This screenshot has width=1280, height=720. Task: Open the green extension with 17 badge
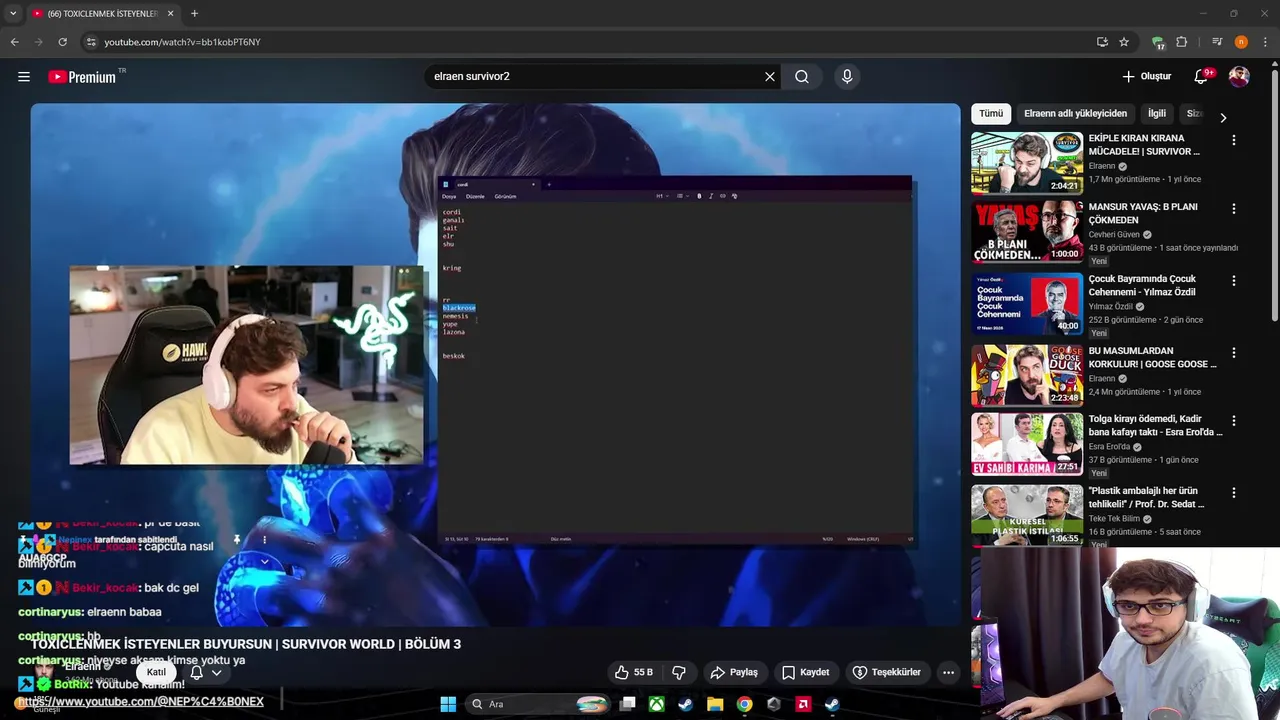(1158, 42)
